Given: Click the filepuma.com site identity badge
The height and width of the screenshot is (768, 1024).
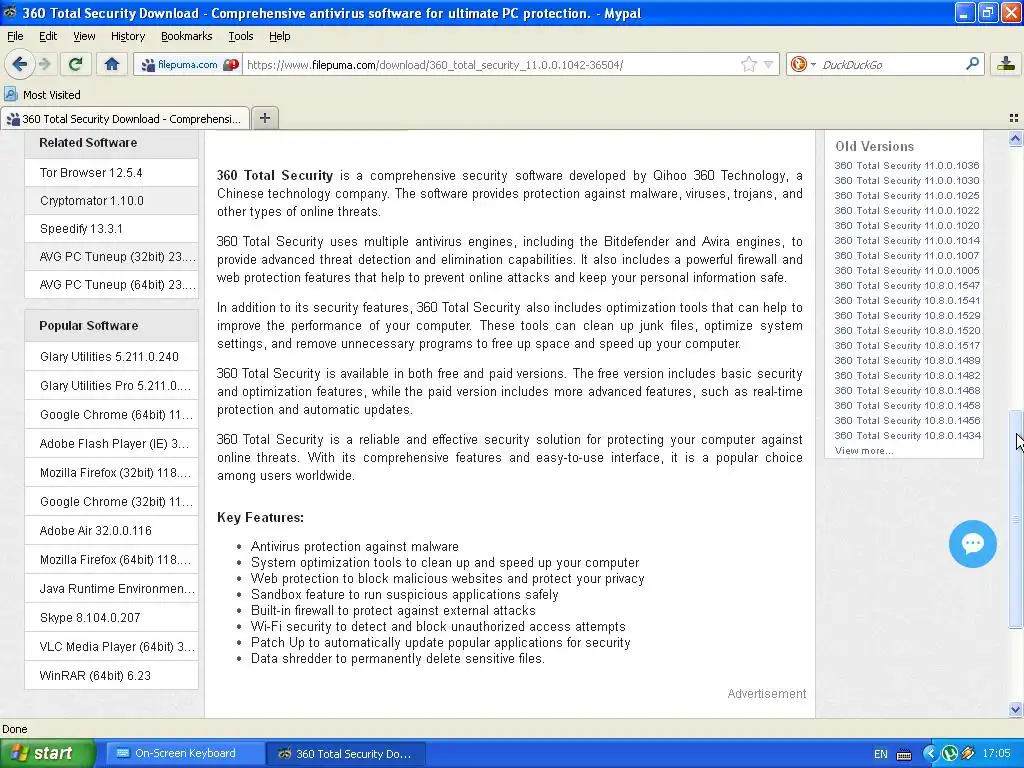Looking at the screenshot, I should tap(188, 65).
